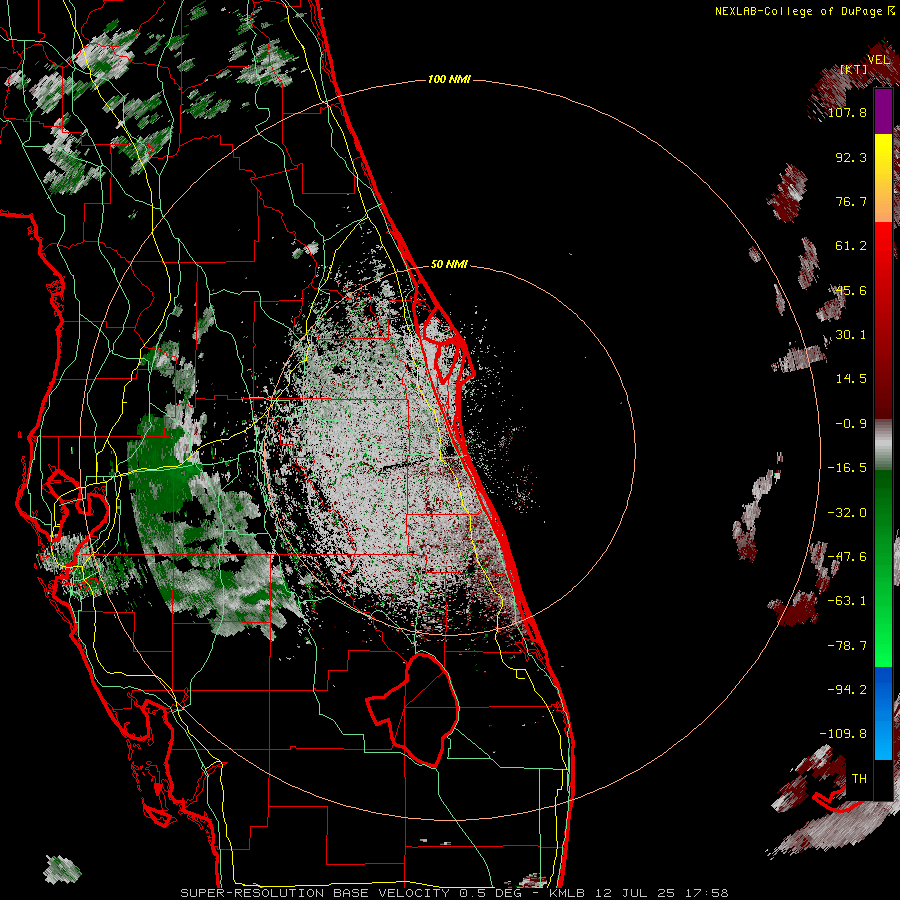Click the TH legend label
Viewport: 900px width, 900px height.
pyautogui.click(x=859, y=778)
